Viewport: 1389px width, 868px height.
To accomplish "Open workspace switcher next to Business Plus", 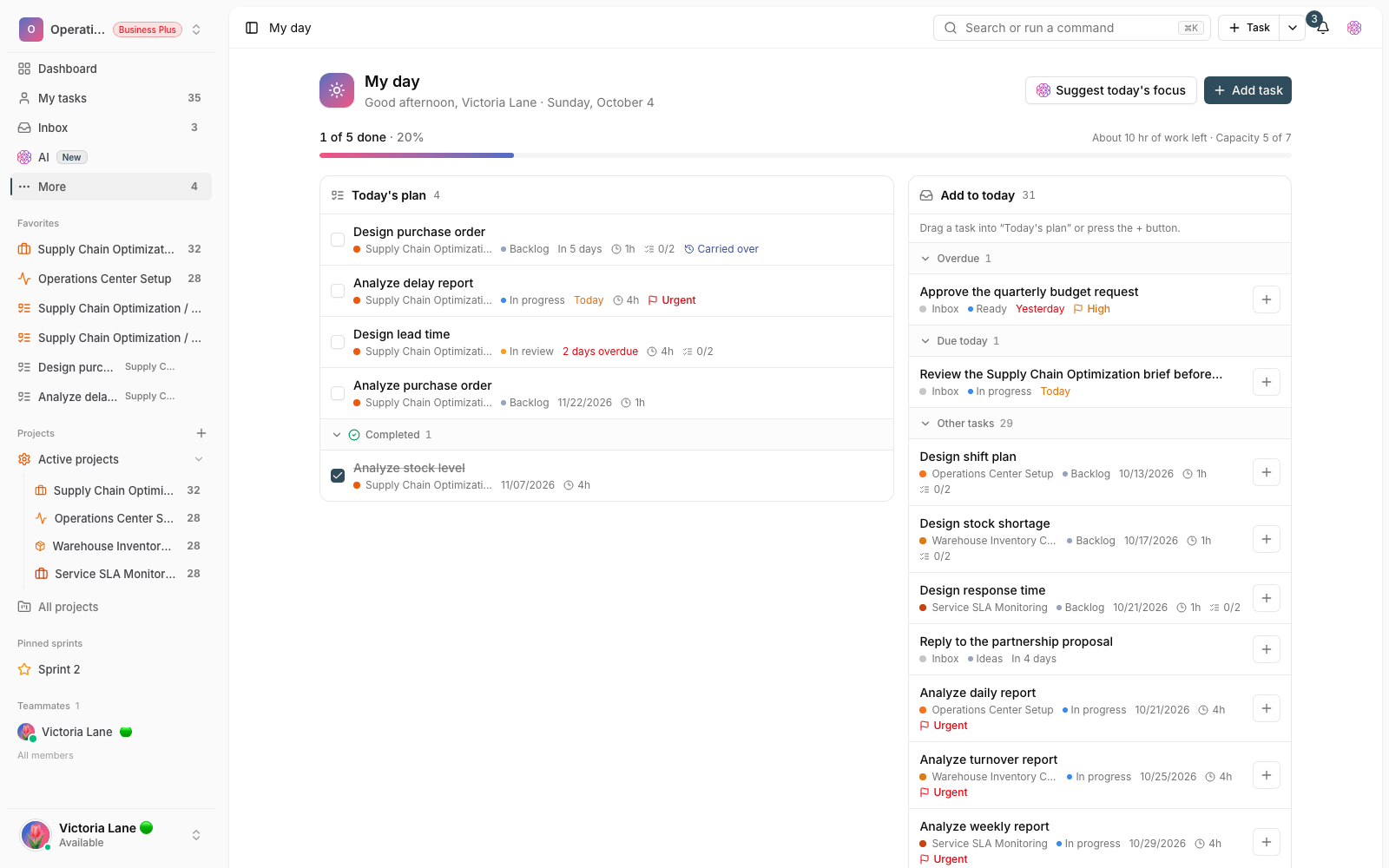I will [x=196, y=30].
